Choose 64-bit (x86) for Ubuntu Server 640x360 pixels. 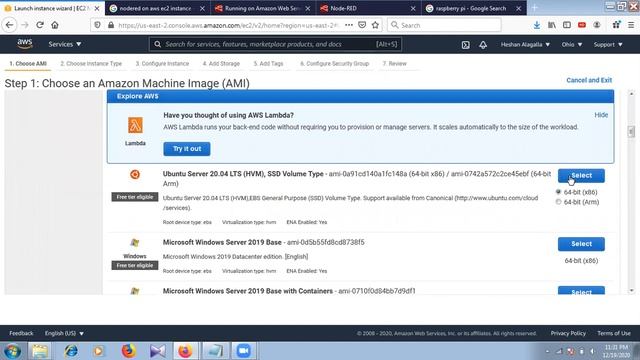558,192
